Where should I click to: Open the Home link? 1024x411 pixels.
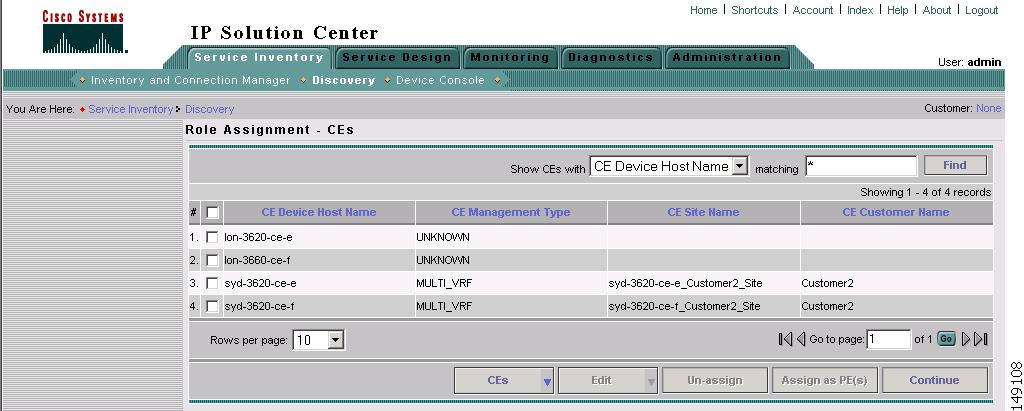pos(703,10)
